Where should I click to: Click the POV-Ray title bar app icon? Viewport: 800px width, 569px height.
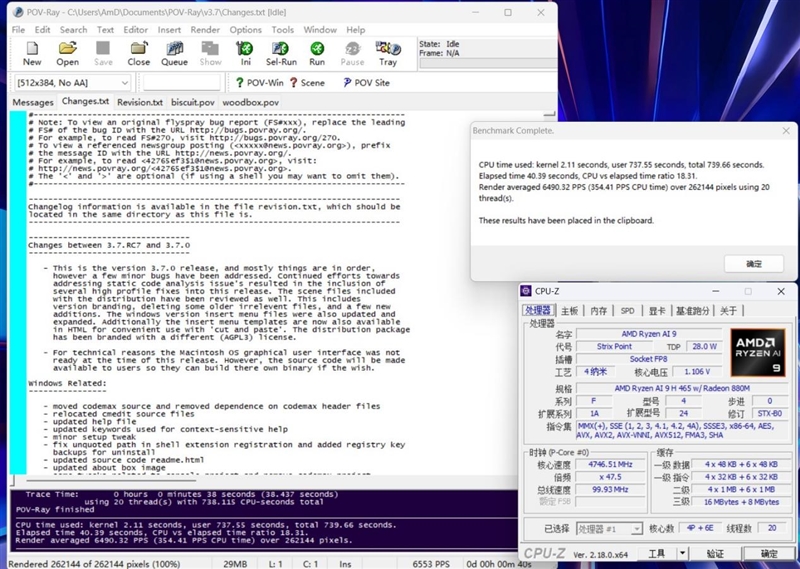tap(18, 12)
